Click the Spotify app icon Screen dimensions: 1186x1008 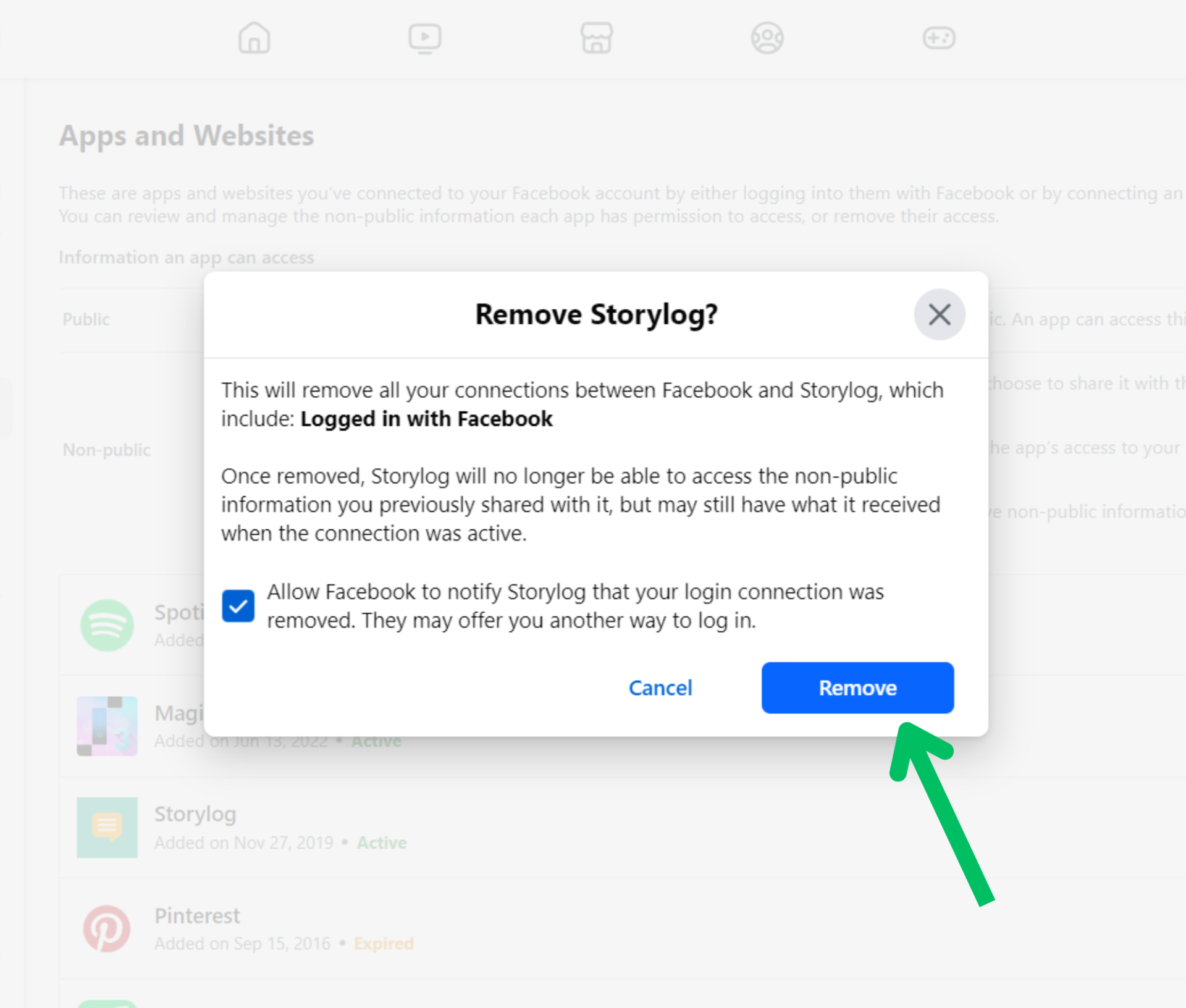107,625
